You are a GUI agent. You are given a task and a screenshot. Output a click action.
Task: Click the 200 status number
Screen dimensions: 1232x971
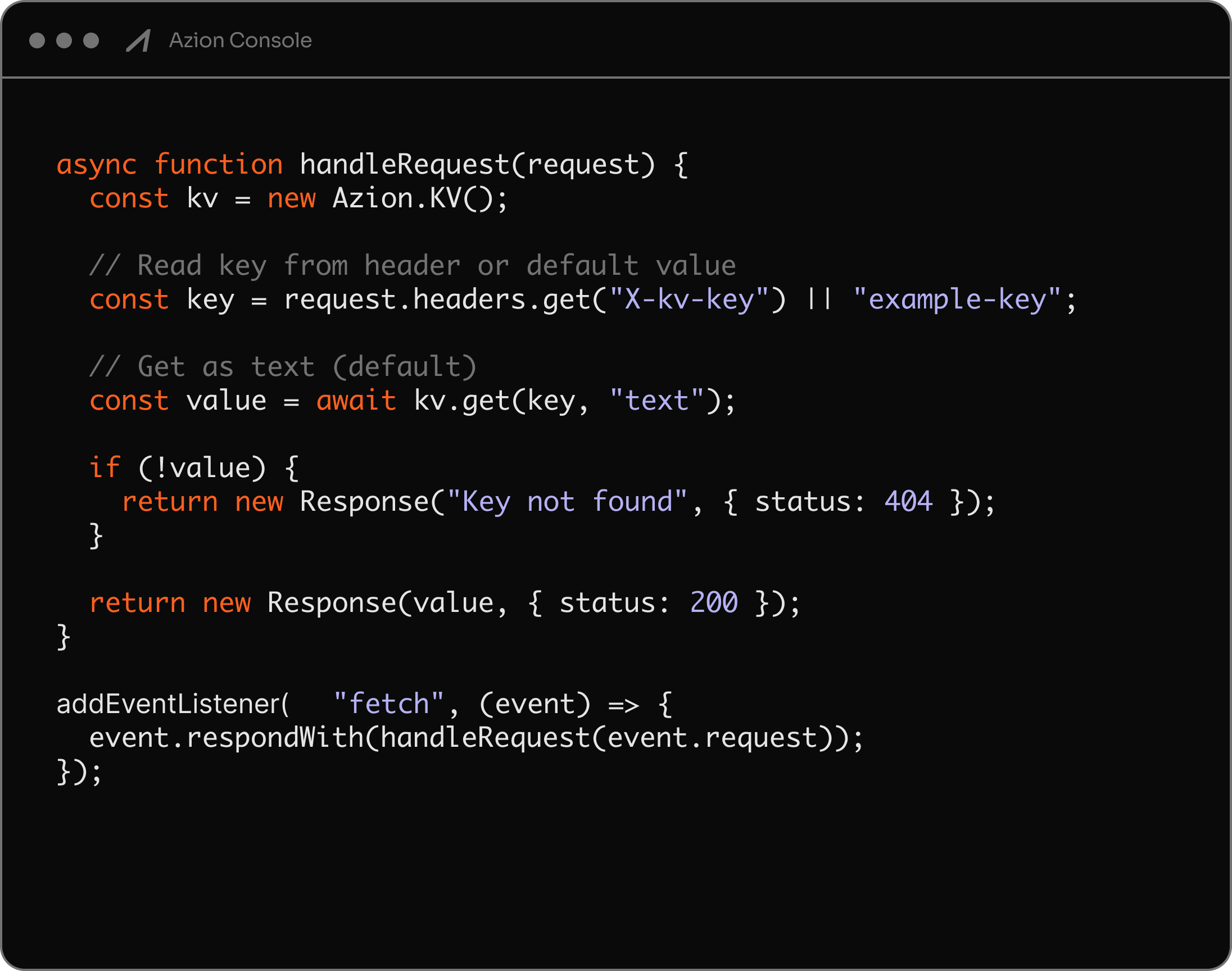pos(713,602)
